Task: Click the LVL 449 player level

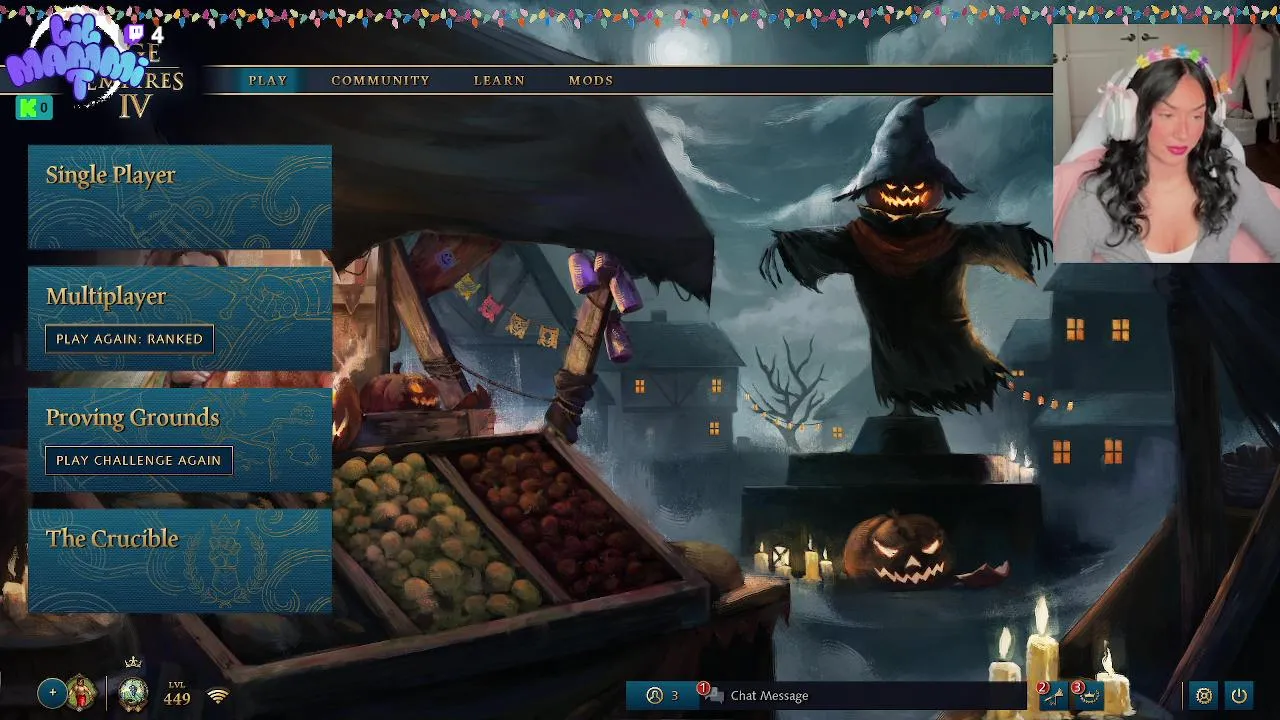Action: pyautogui.click(x=177, y=694)
